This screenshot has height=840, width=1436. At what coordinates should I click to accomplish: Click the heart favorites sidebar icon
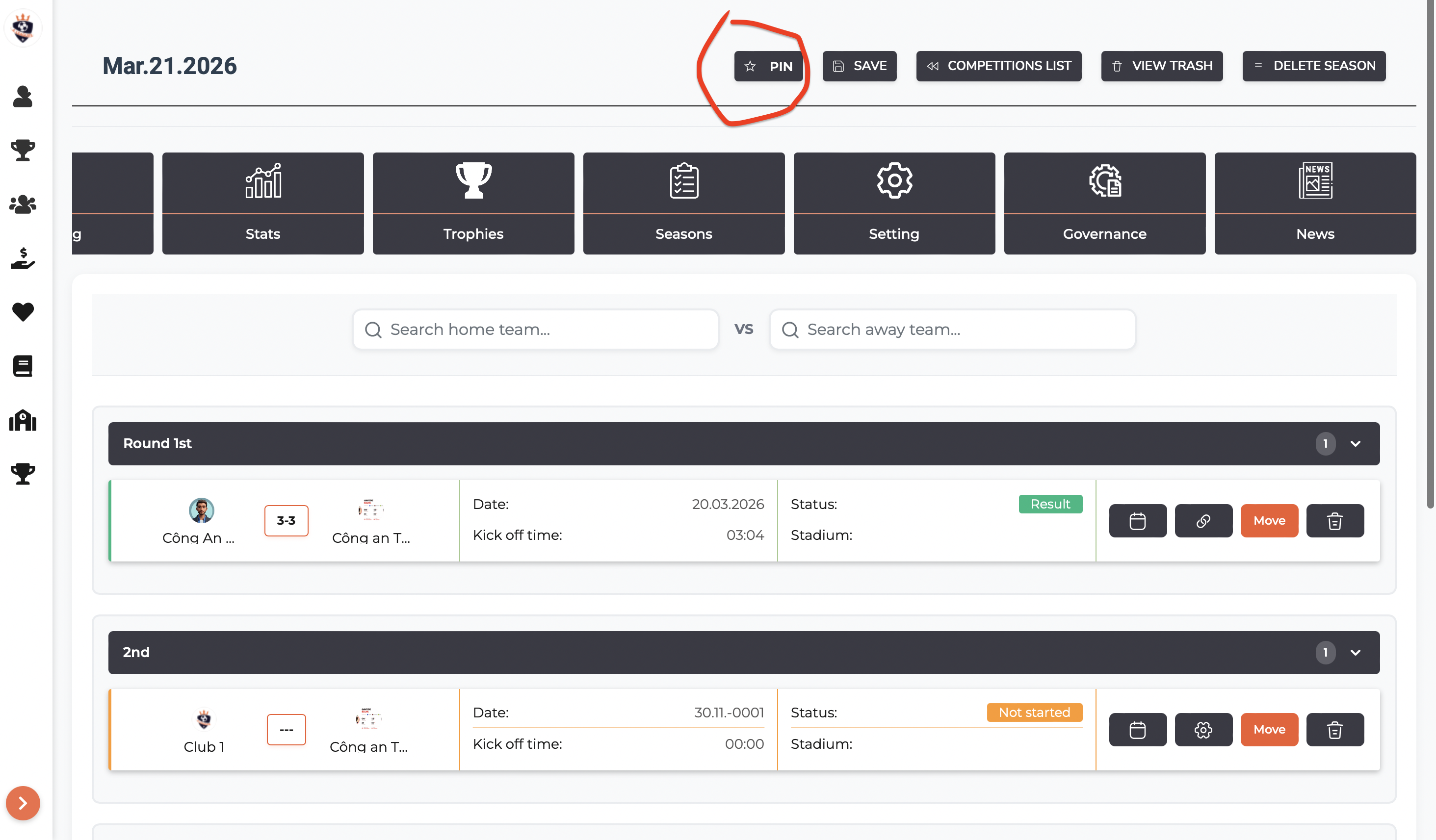click(x=23, y=311)
